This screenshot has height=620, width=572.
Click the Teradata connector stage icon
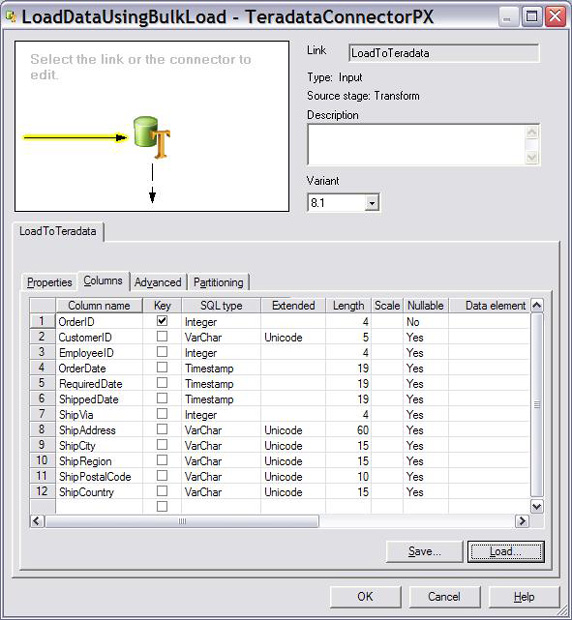point(151,137)
